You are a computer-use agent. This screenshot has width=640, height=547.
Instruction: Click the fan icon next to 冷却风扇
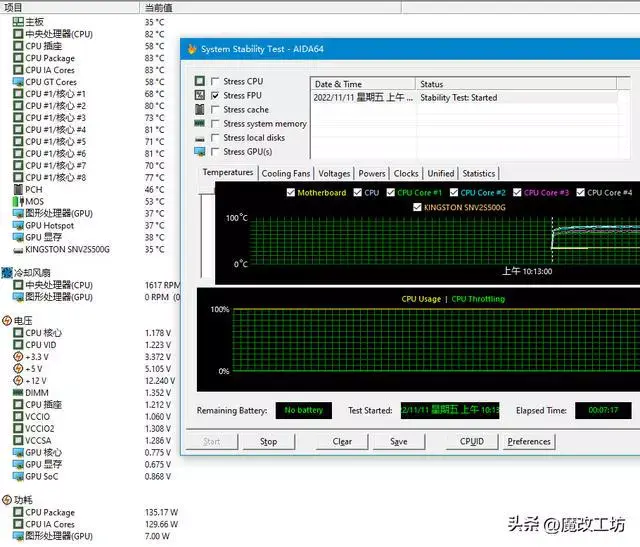click(7, 273)
